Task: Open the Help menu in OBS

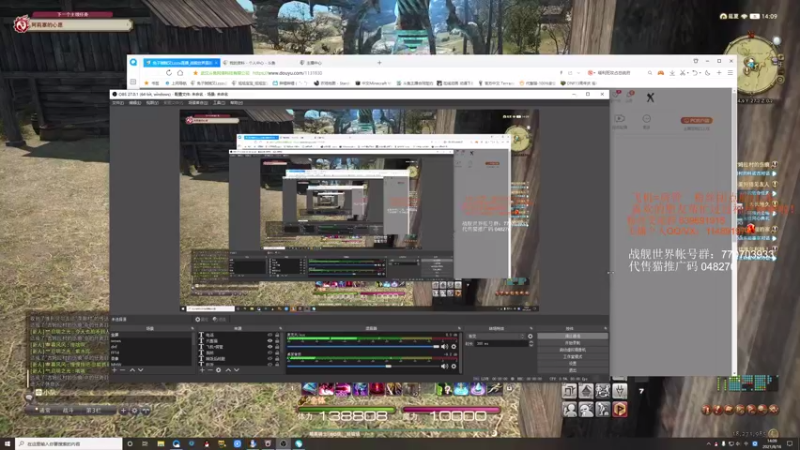Action: 236,103
